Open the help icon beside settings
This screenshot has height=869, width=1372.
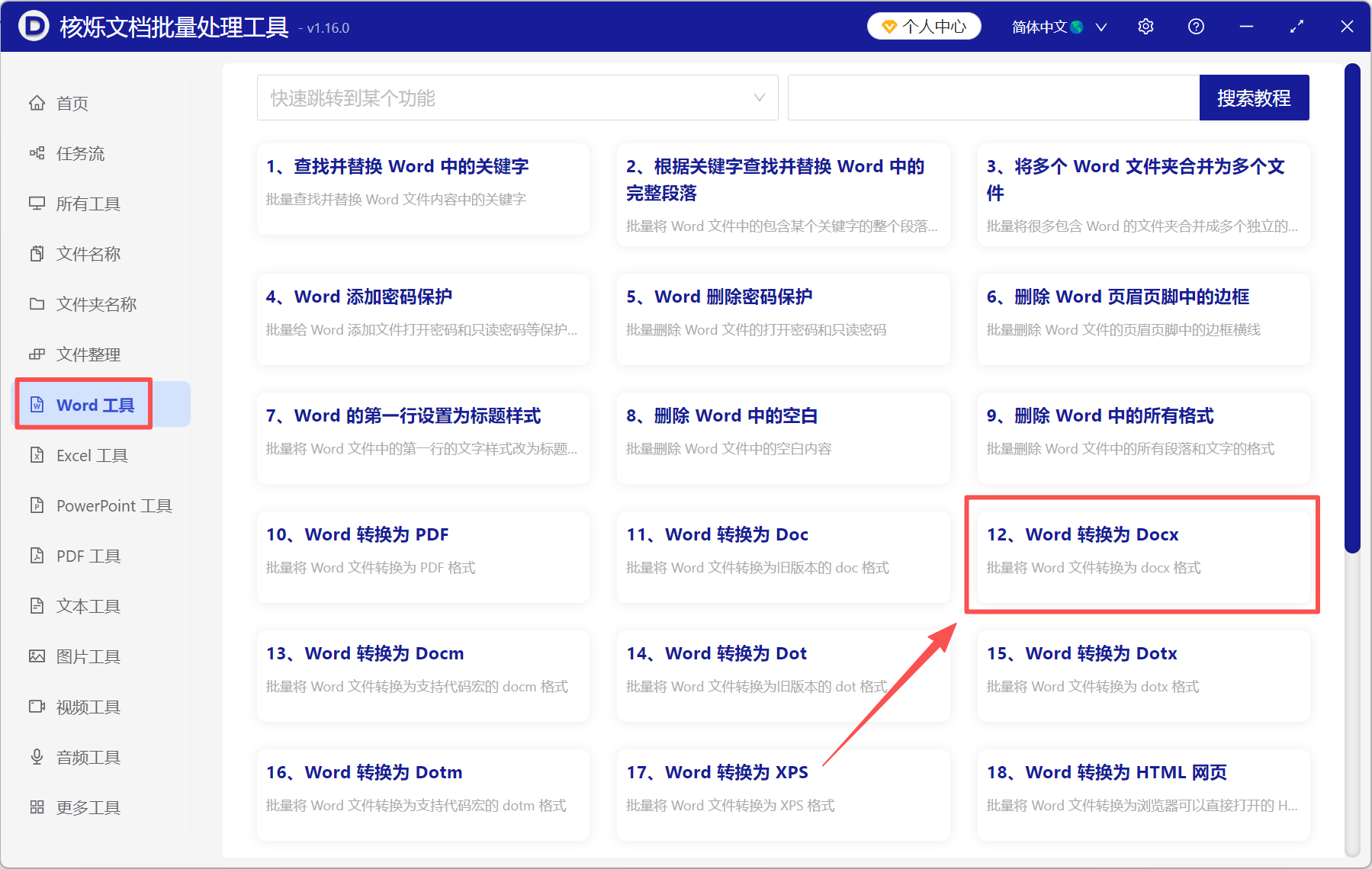[x=1195, y=26]
